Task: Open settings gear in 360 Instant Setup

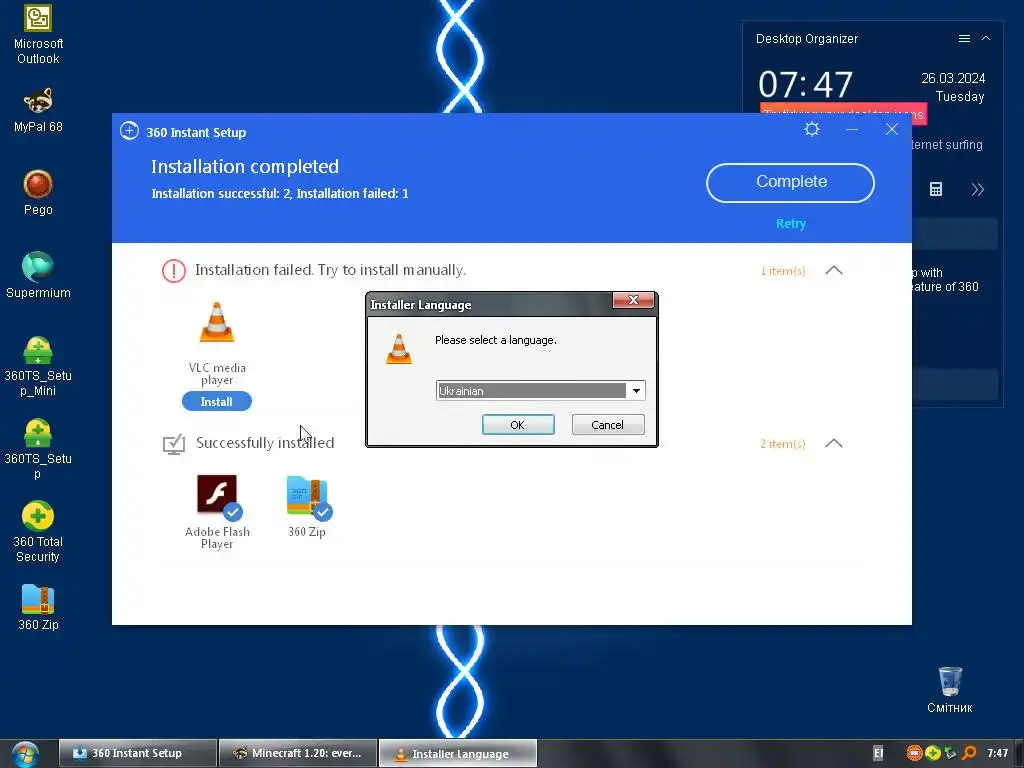Action: click(812, 129)
